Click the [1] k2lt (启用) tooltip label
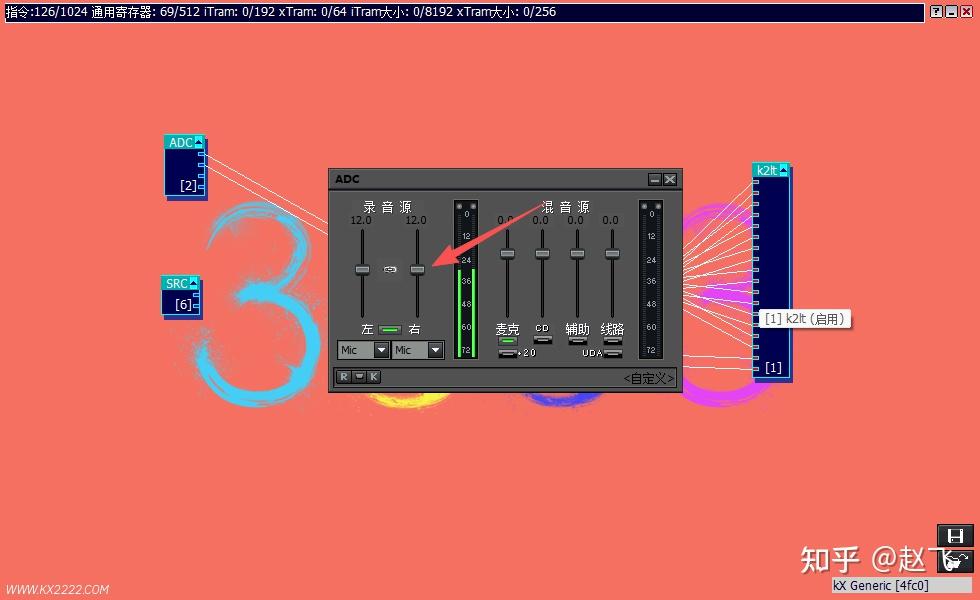This screenshot has height=600, width=980. pos(805,319)
